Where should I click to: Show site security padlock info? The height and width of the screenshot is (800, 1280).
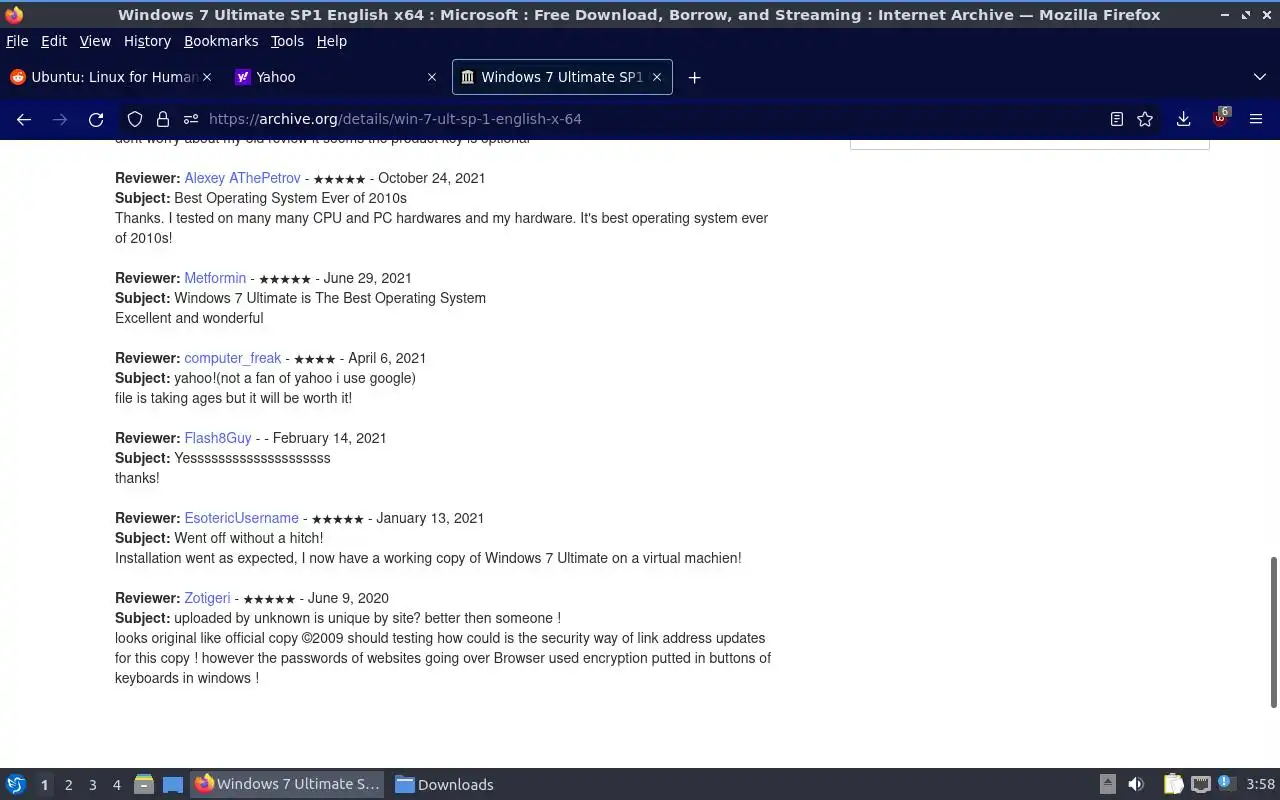coord(163,119)
